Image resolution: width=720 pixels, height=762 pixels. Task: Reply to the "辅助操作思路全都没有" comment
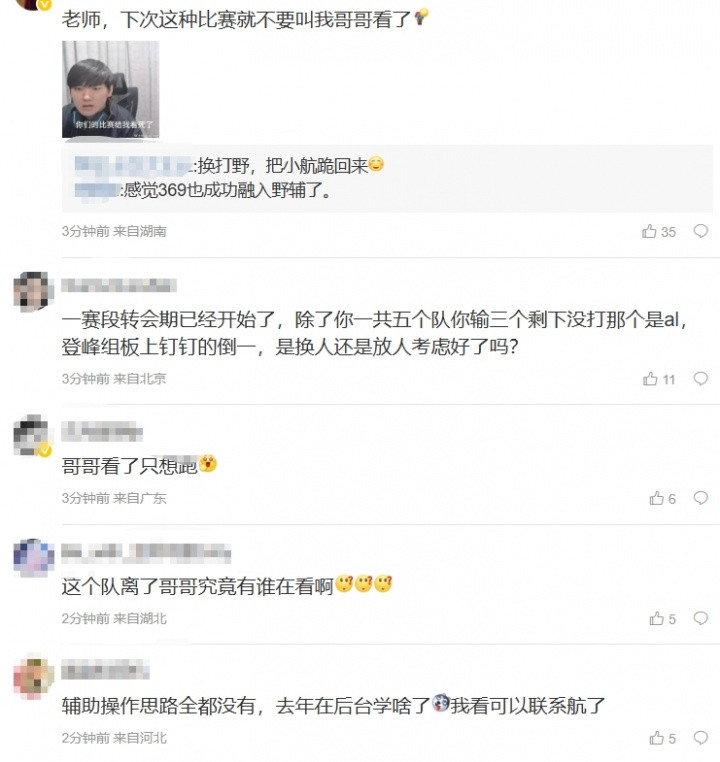pyautogui.click(x=700, y=738)
